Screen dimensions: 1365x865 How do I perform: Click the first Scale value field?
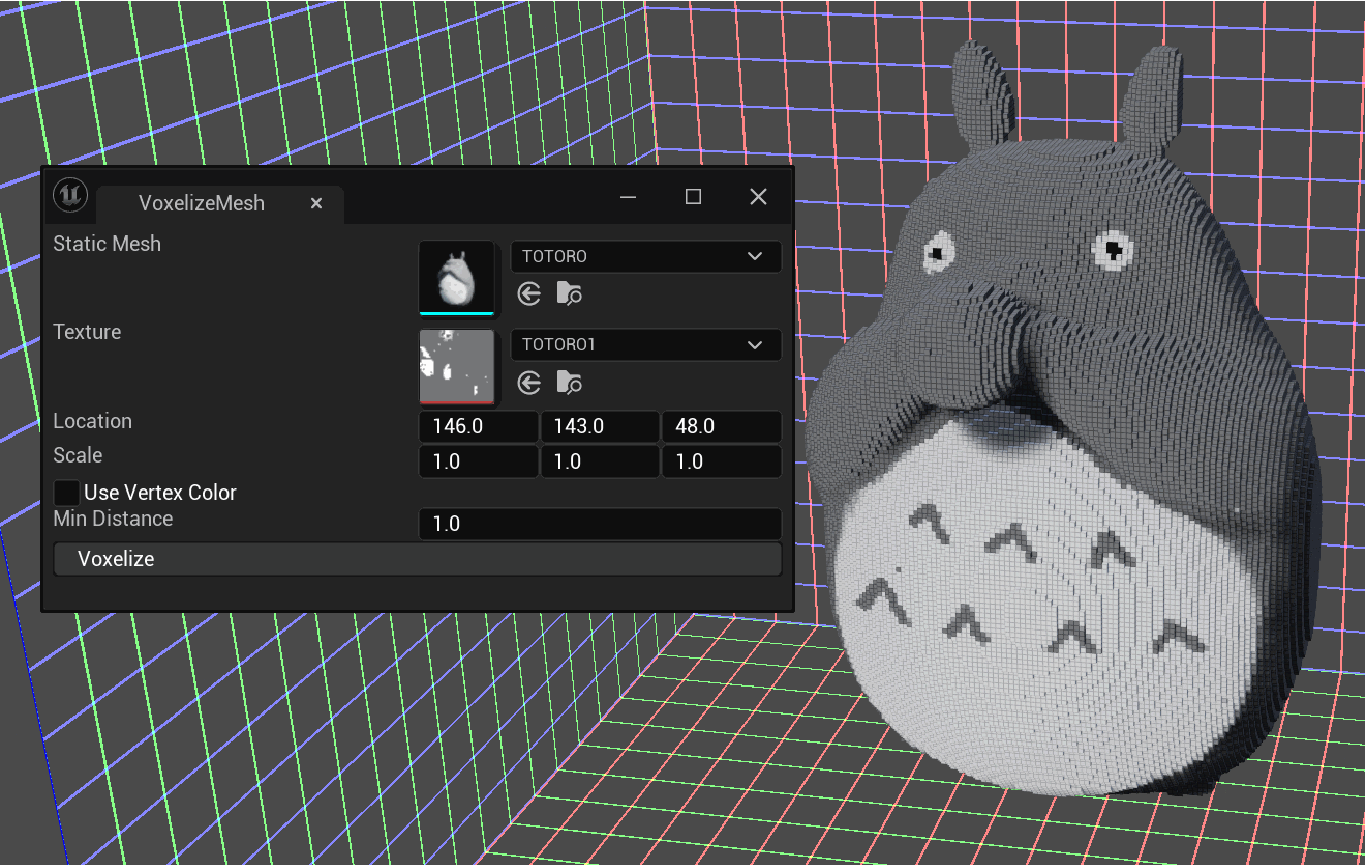478,462
